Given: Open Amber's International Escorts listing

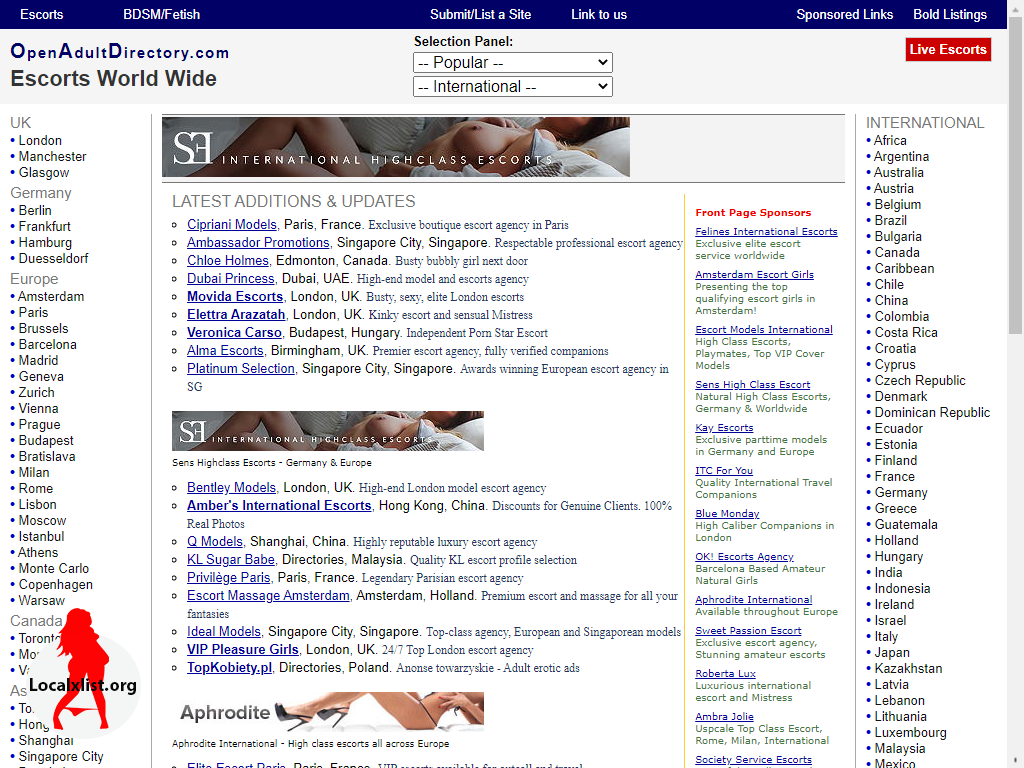Looking at the screenshot, I should (279, 505).
